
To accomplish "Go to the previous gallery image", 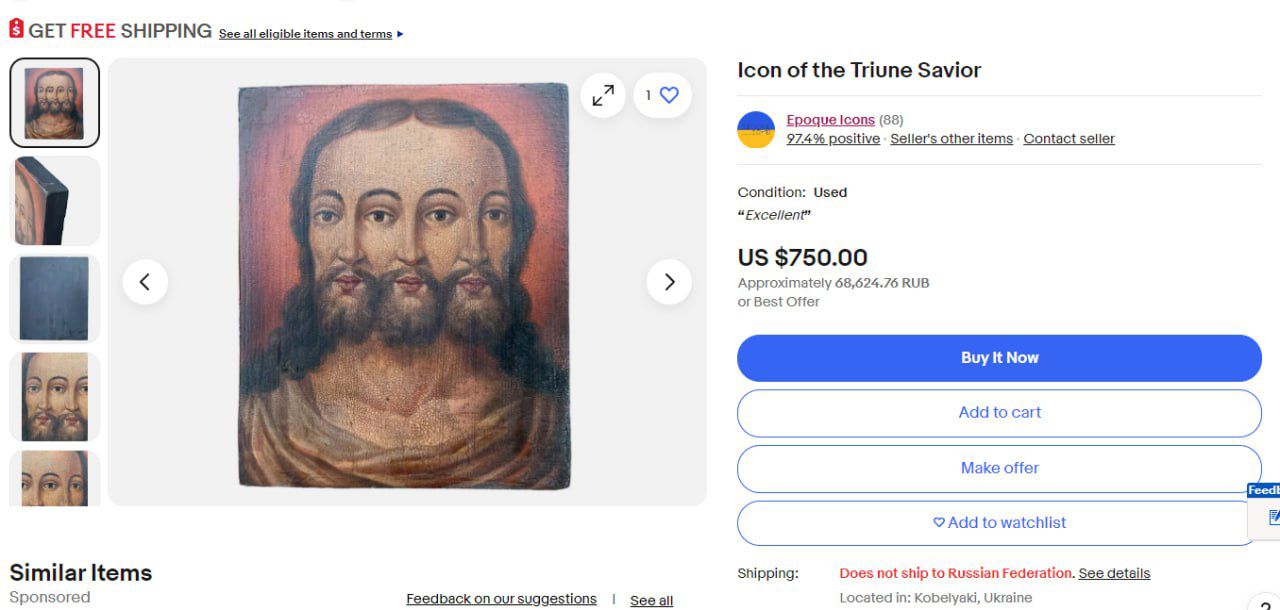I will tap(145, 282).
